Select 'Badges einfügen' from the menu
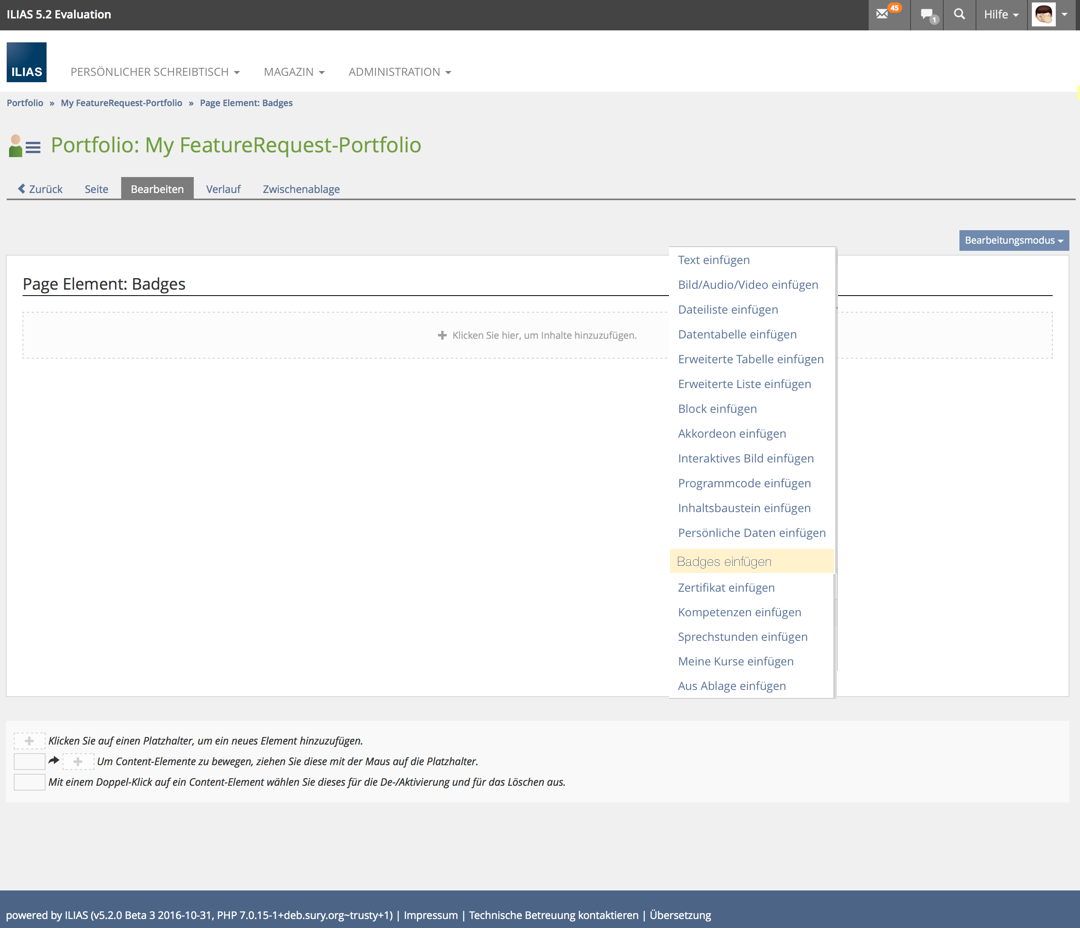1080x929 pixels. (724, 562)
